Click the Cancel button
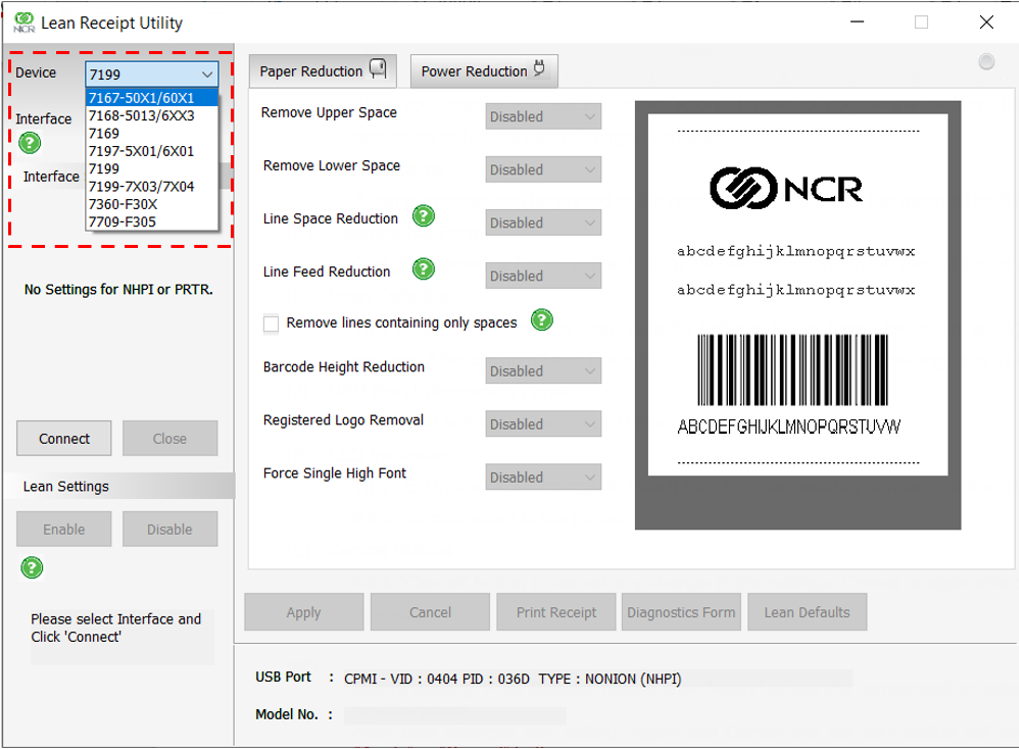This screenshot has height=749, width=1019. (430, 612)
